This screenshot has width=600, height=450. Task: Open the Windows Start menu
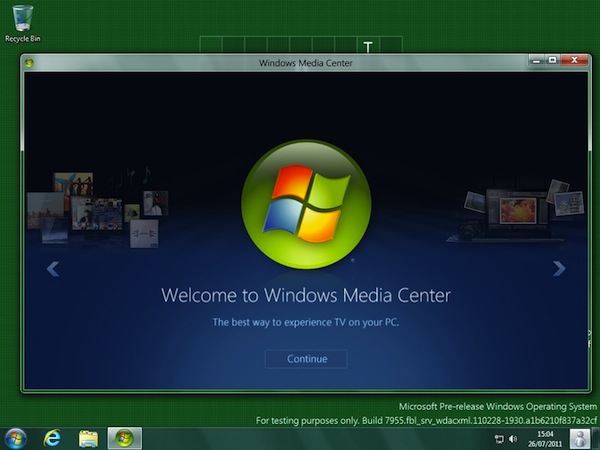[x=17, y=438]
